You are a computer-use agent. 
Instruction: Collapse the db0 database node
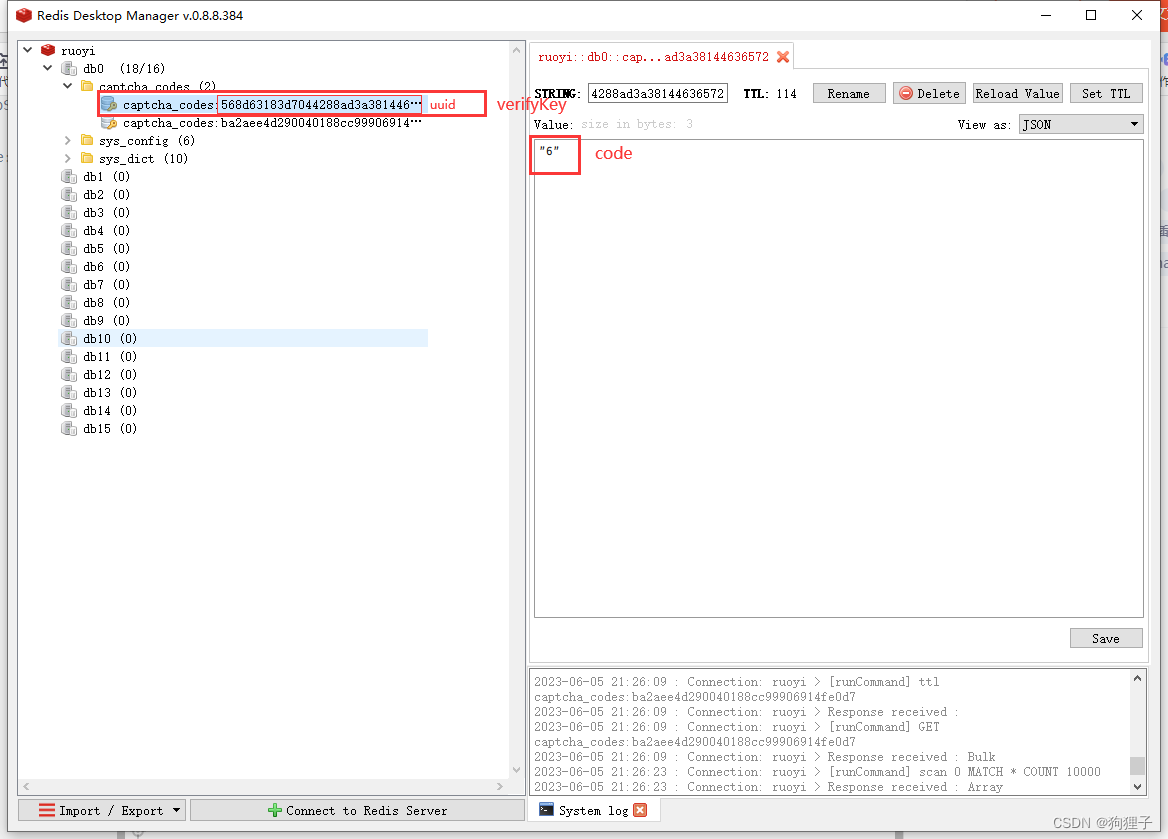tap(48, 68)
